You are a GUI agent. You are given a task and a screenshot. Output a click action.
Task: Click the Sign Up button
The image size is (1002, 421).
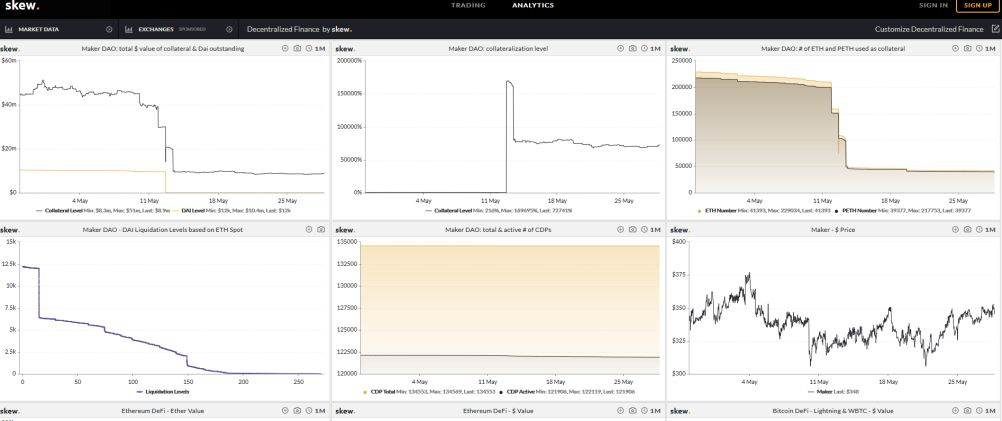click(x=978, y=5)
